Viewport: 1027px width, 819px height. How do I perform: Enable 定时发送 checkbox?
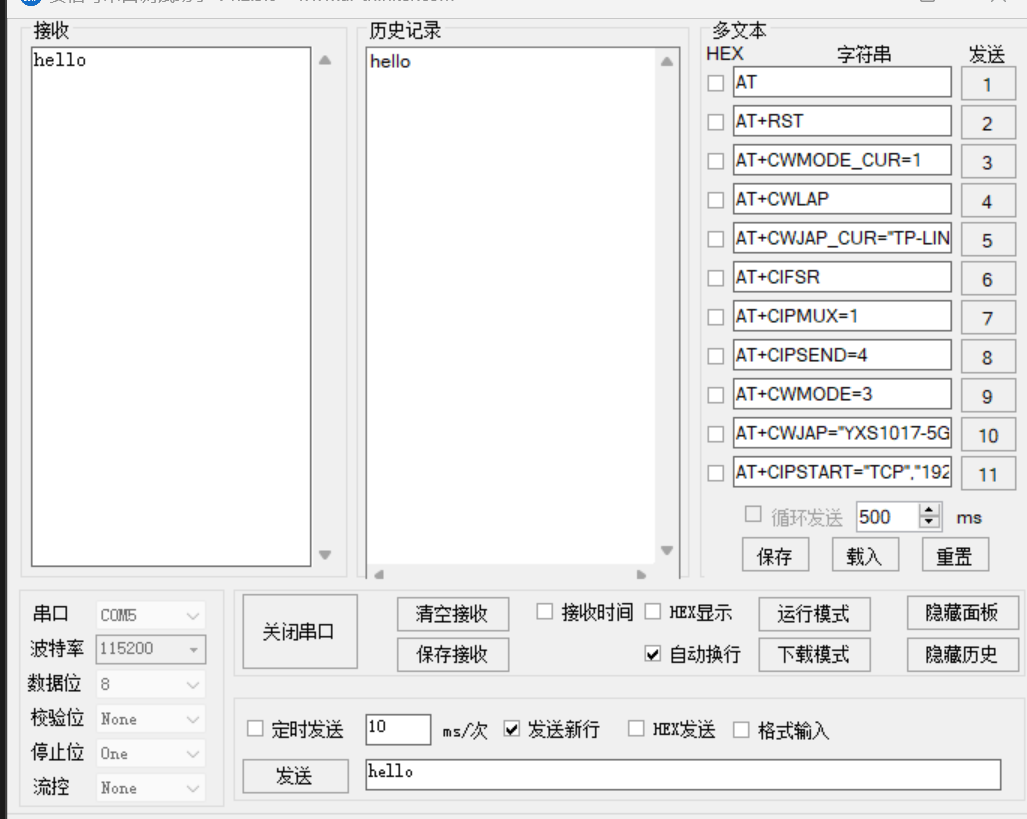[255, 729]
